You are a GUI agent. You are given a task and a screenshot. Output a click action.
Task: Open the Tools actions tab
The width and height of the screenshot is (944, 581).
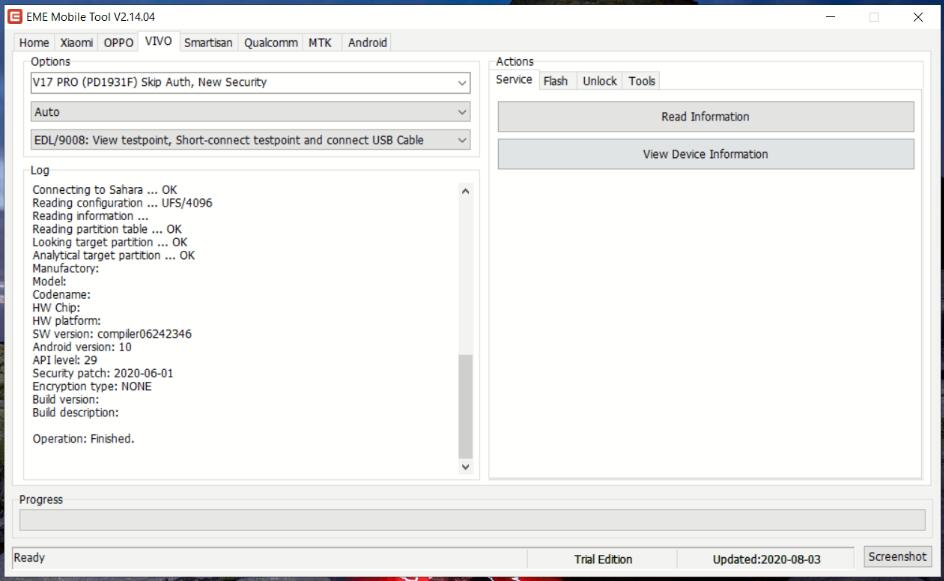click(x=642, y=81)
